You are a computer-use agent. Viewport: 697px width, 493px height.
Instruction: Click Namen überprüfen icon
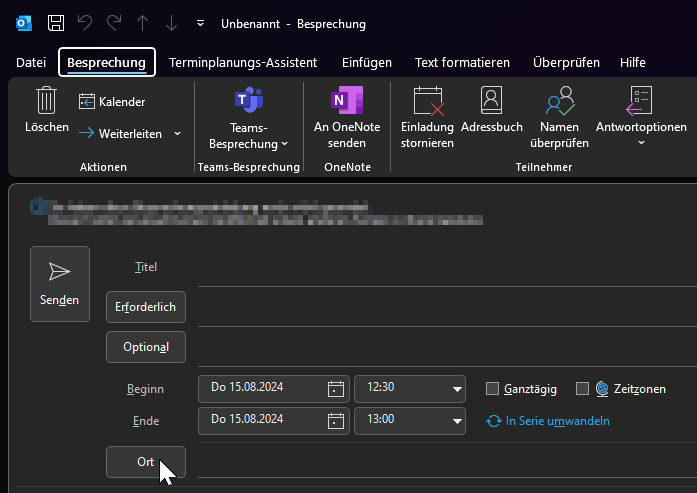[558, 101]
